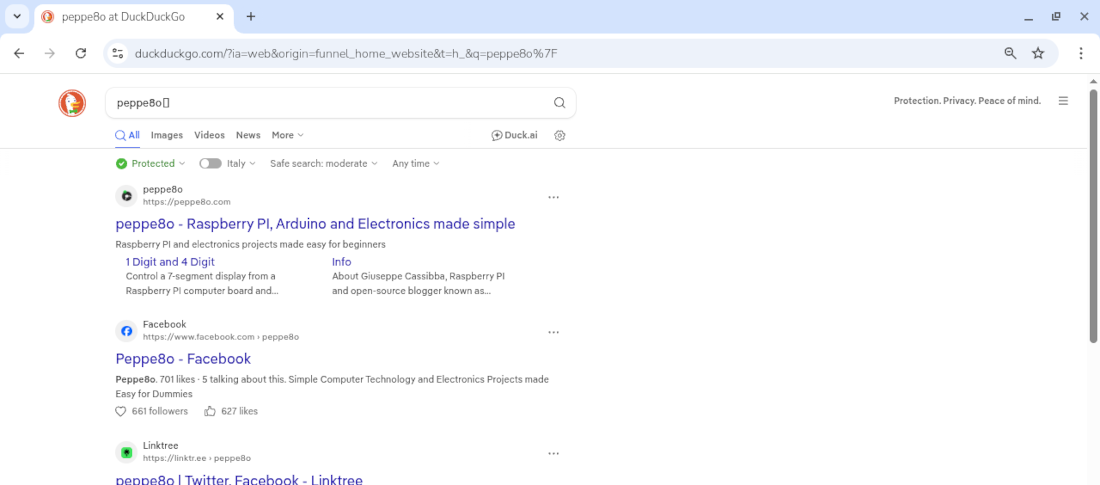This screenshot has height=485, width=1100.
Task: Click the zoom magnifier icon in address bar
Action: click(x=1010, y=53)
